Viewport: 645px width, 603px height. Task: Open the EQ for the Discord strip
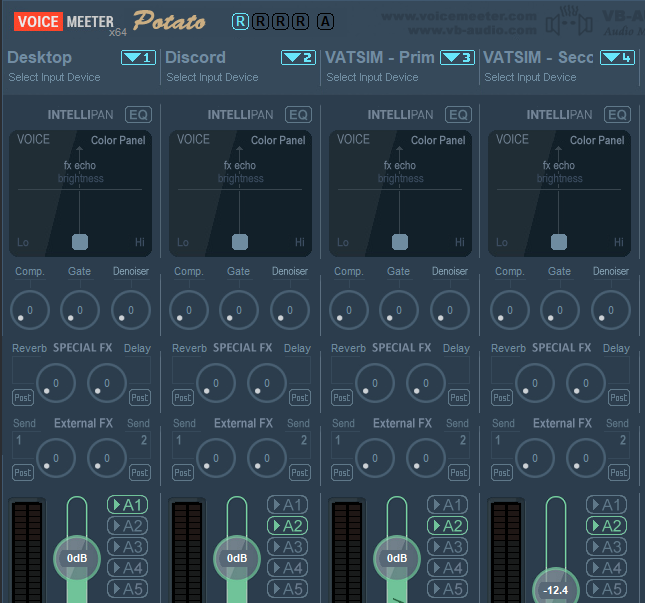[299, 115]
